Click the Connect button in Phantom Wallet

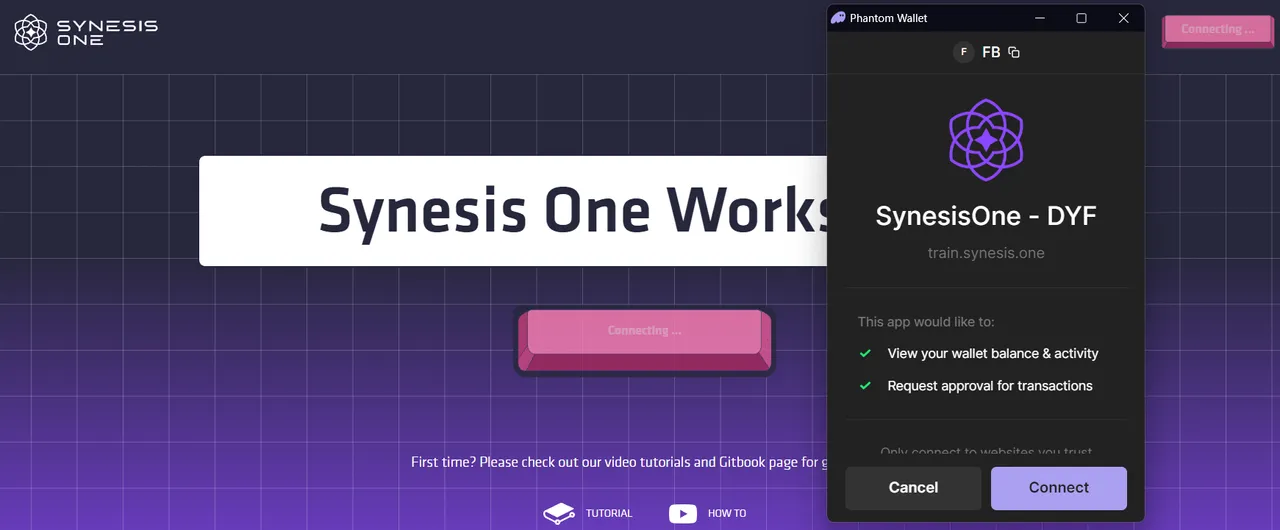(x=1059, y=488)
